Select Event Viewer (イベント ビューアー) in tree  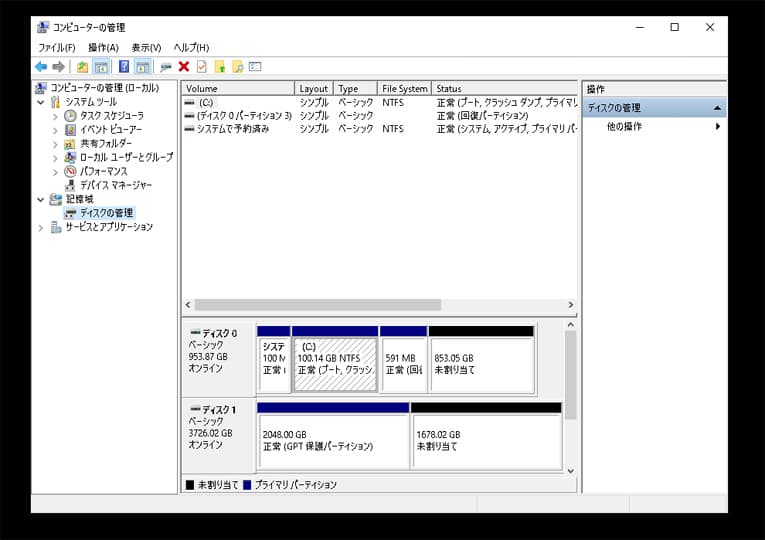click(110, 130)
